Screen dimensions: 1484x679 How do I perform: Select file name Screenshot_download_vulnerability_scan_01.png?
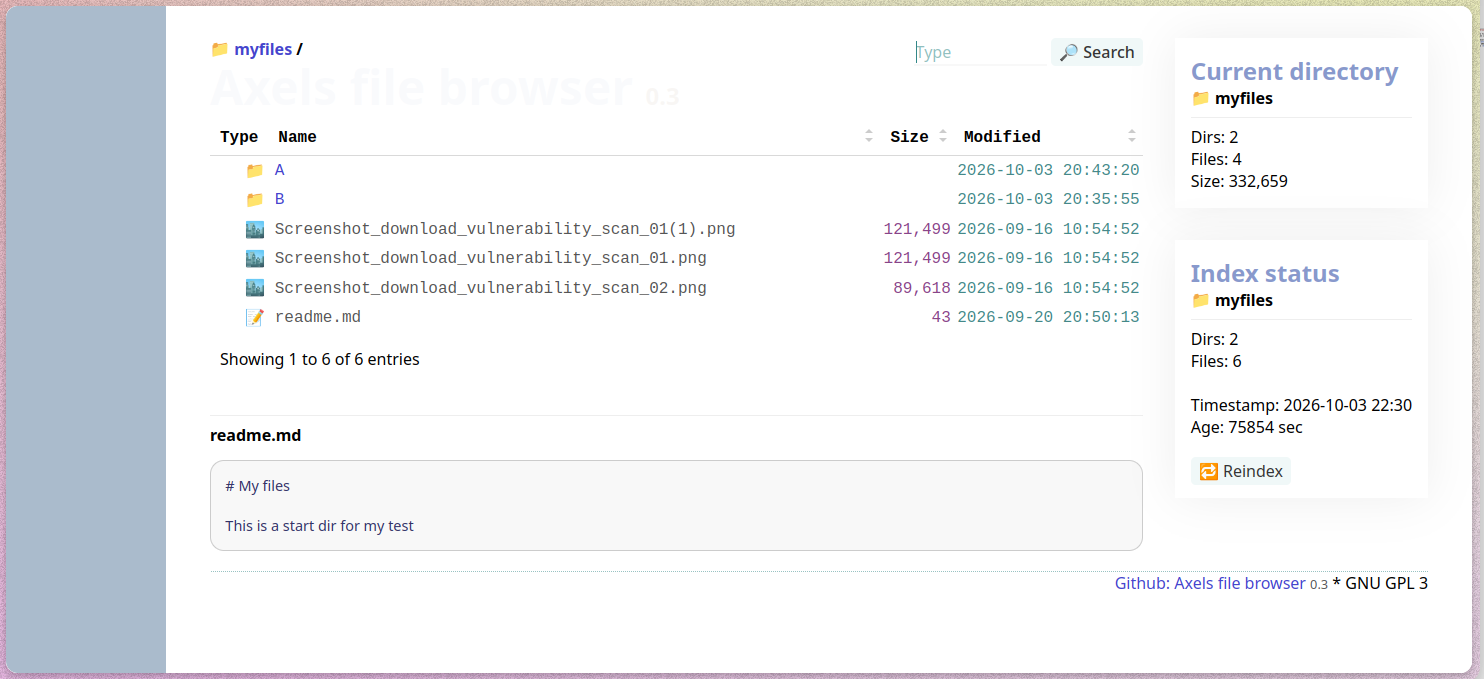(x=491, y=258)
